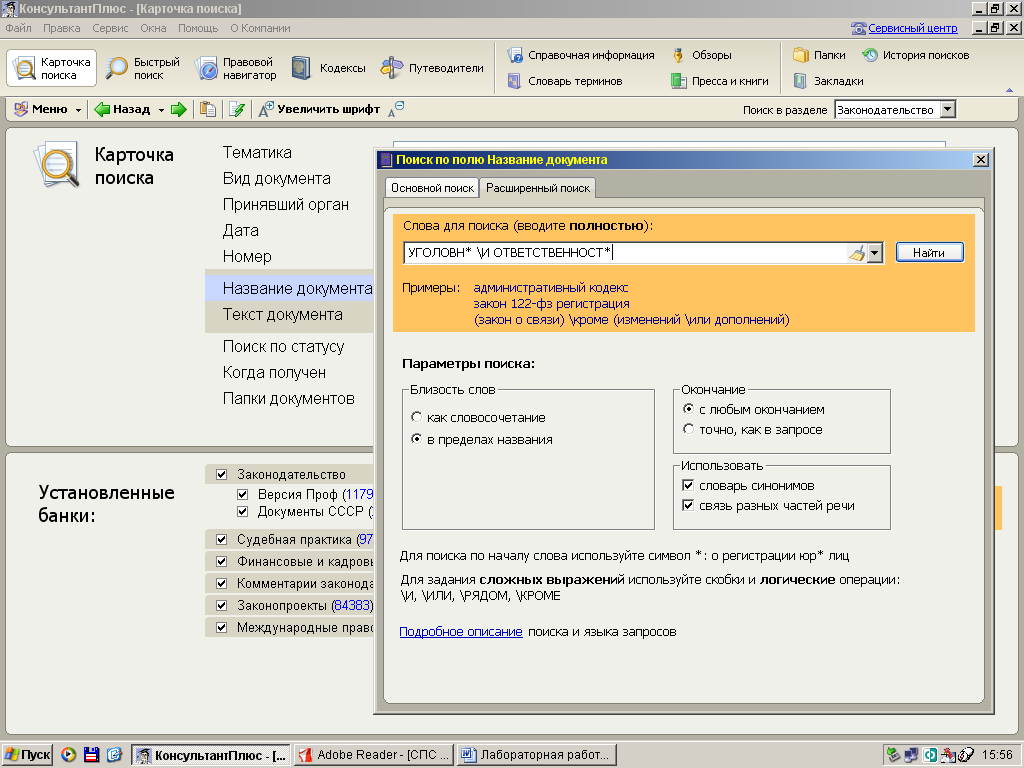Open История поисков history

pos(916,55)
